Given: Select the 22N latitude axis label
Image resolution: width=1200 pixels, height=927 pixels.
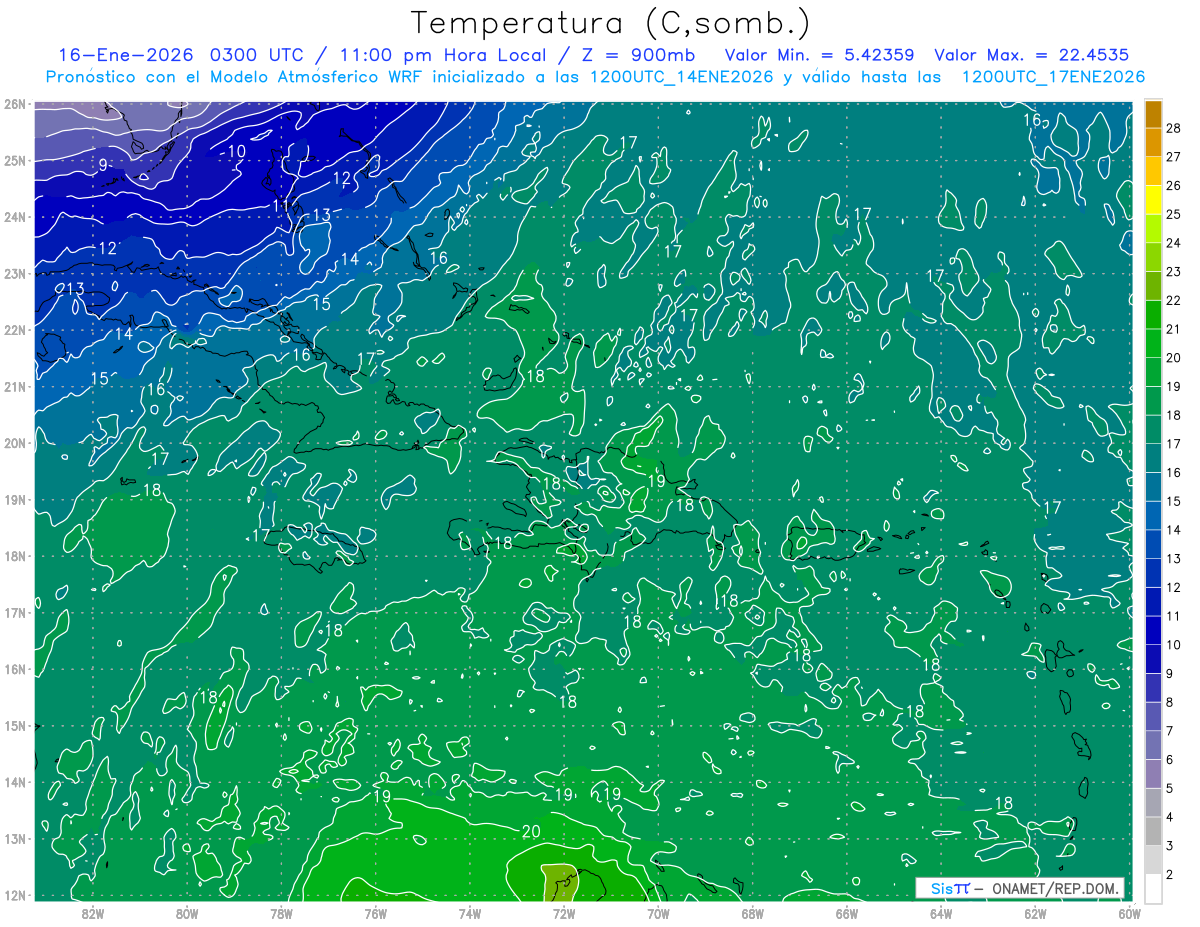Looking at the screenshot, I should (14, 330).
